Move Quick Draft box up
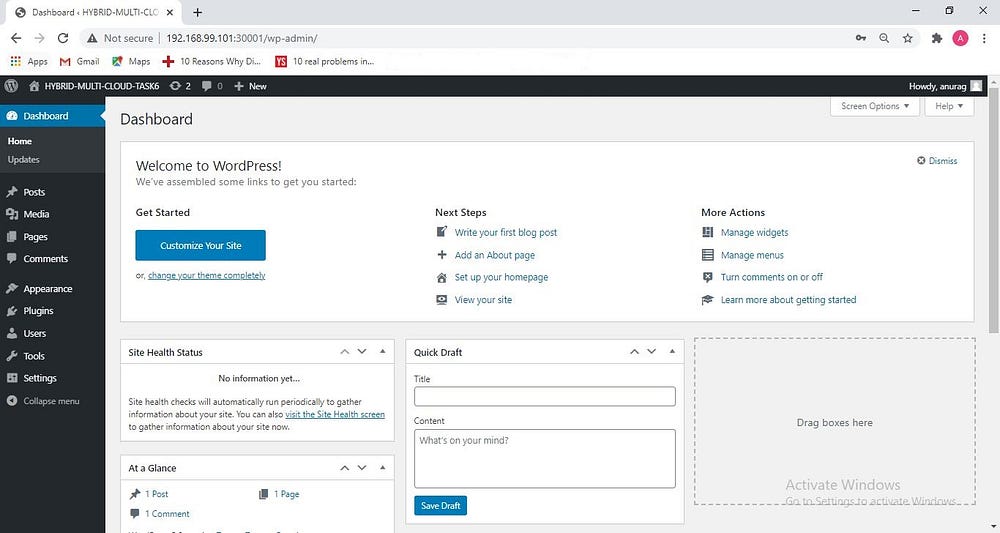The image size is (1000, 533). point(634,352)
